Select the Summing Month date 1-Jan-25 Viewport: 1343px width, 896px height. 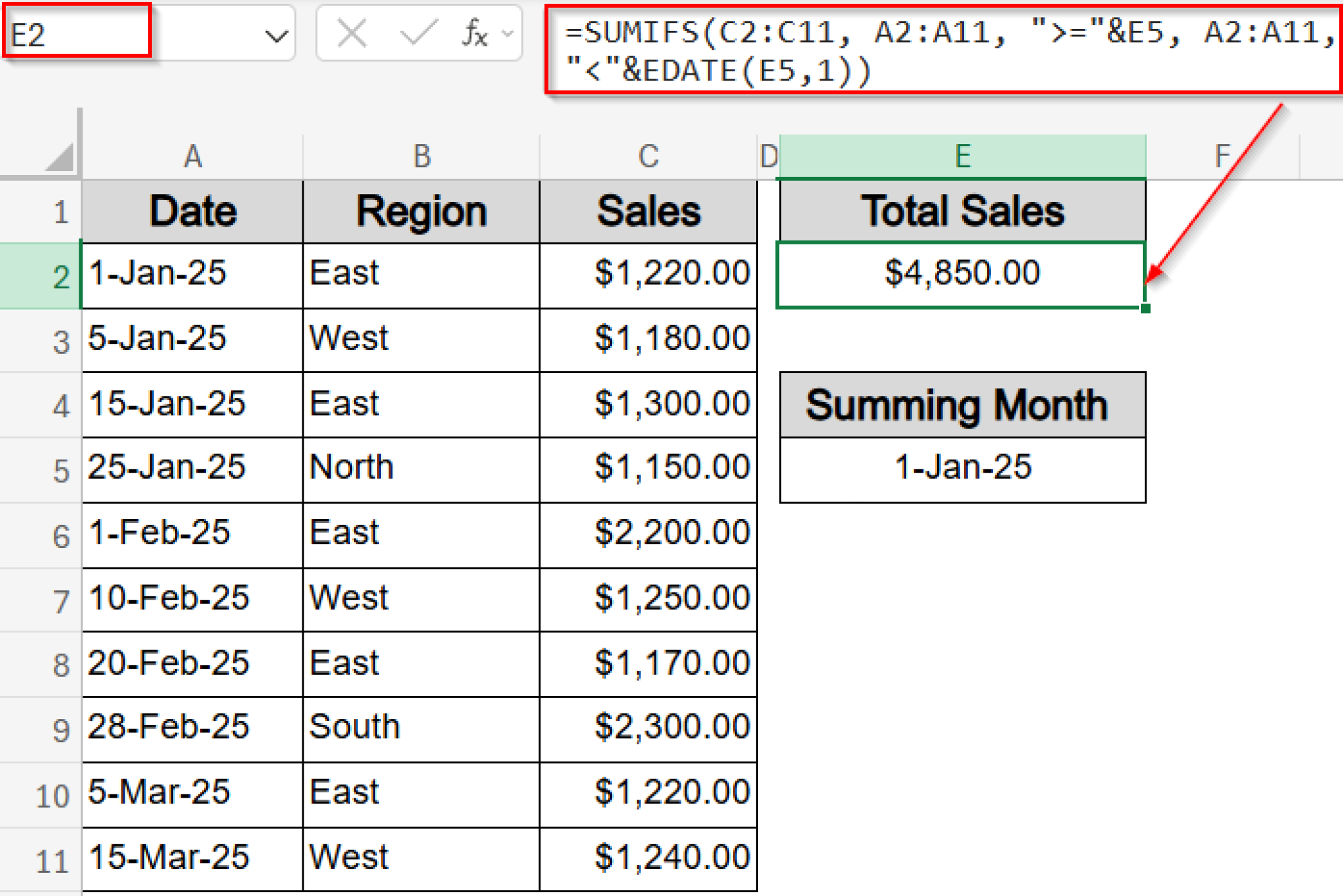pyautogui.click(x=961, y=467)
